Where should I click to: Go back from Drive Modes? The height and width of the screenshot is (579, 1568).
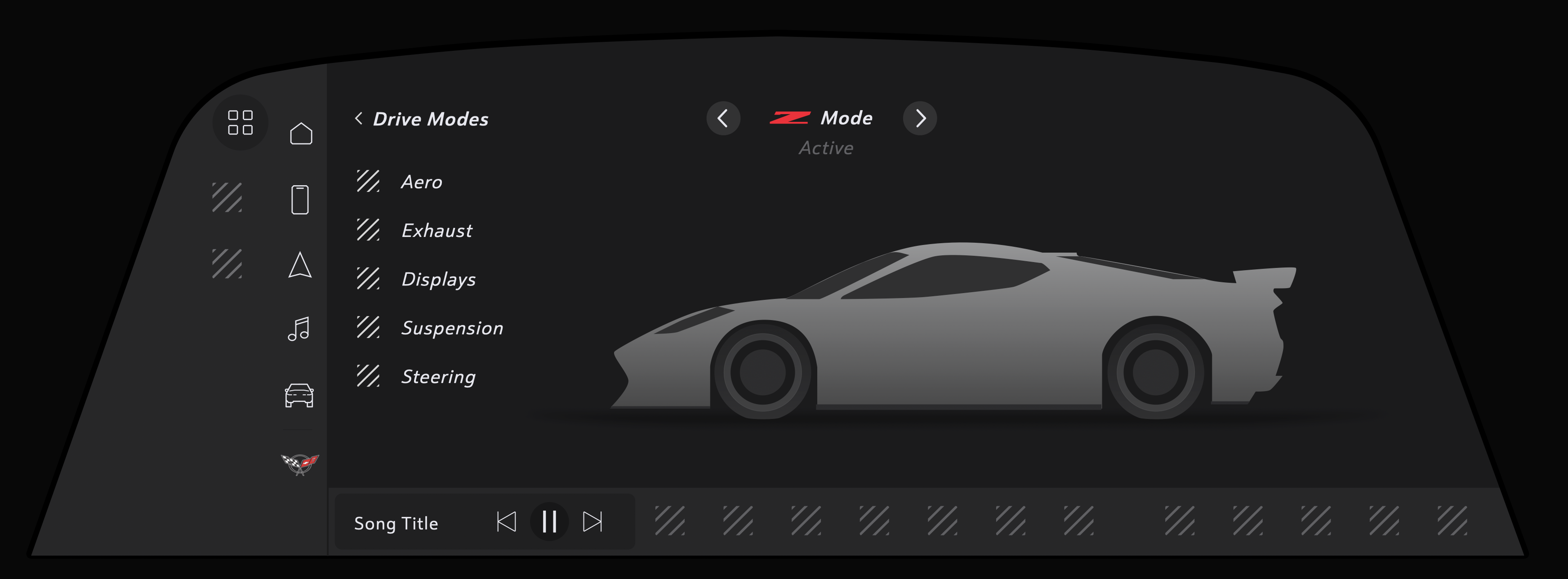coord(359,119)
